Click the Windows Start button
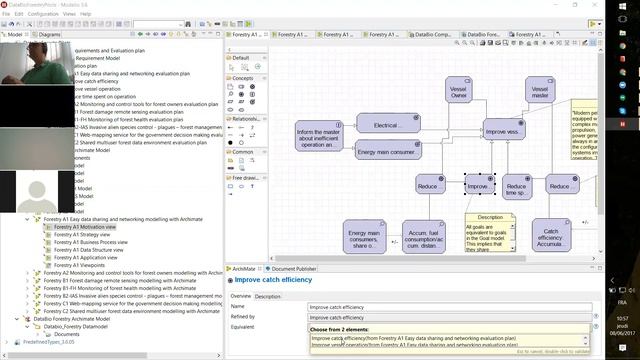Image resolution: width=640 pixels, height=360 pixels. pos(622,6)
